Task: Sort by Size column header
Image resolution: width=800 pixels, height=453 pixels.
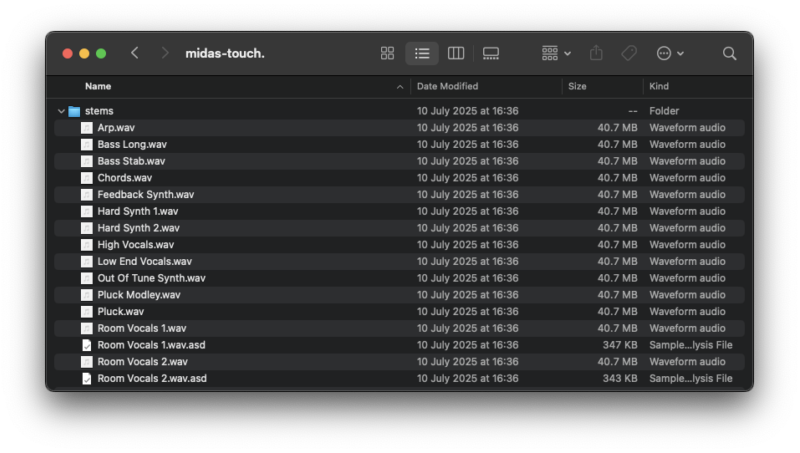Action: click(577, 86)
